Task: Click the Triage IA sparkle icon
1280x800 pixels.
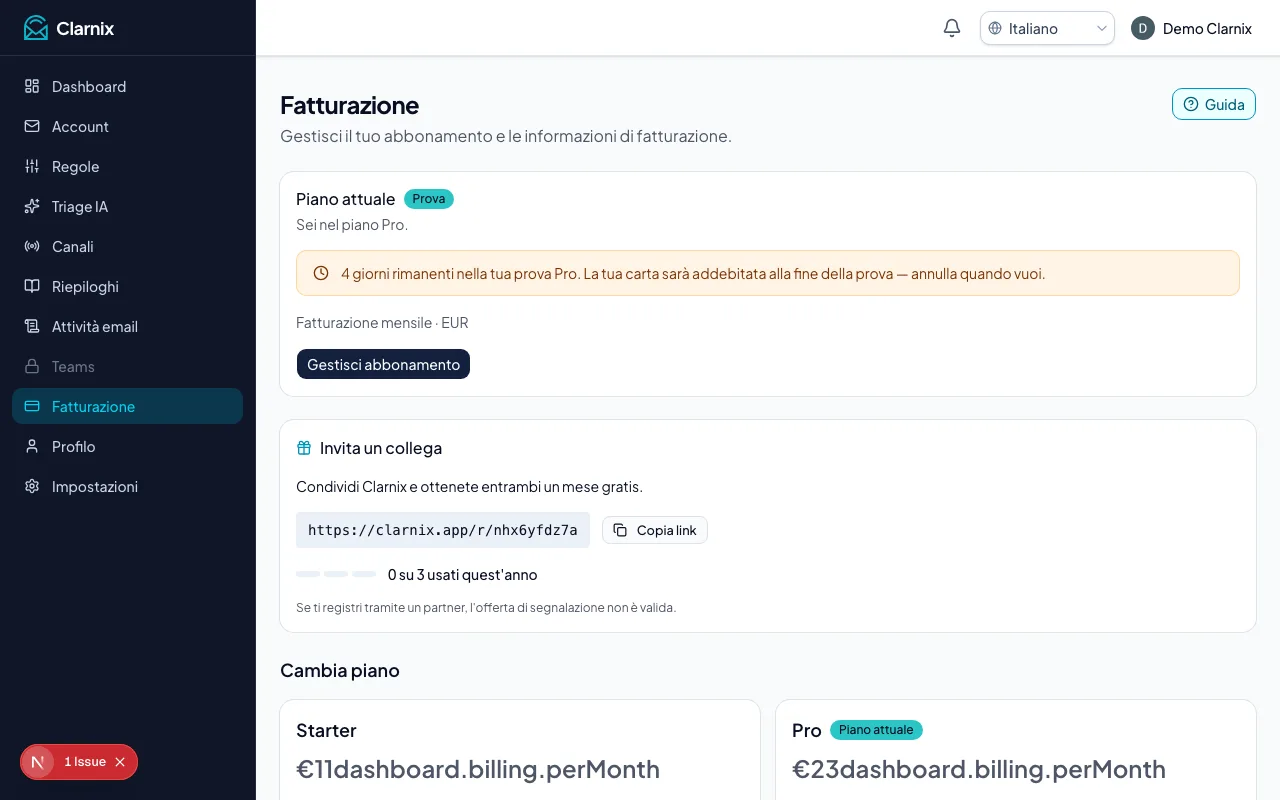Action: (x=32, y=206)
